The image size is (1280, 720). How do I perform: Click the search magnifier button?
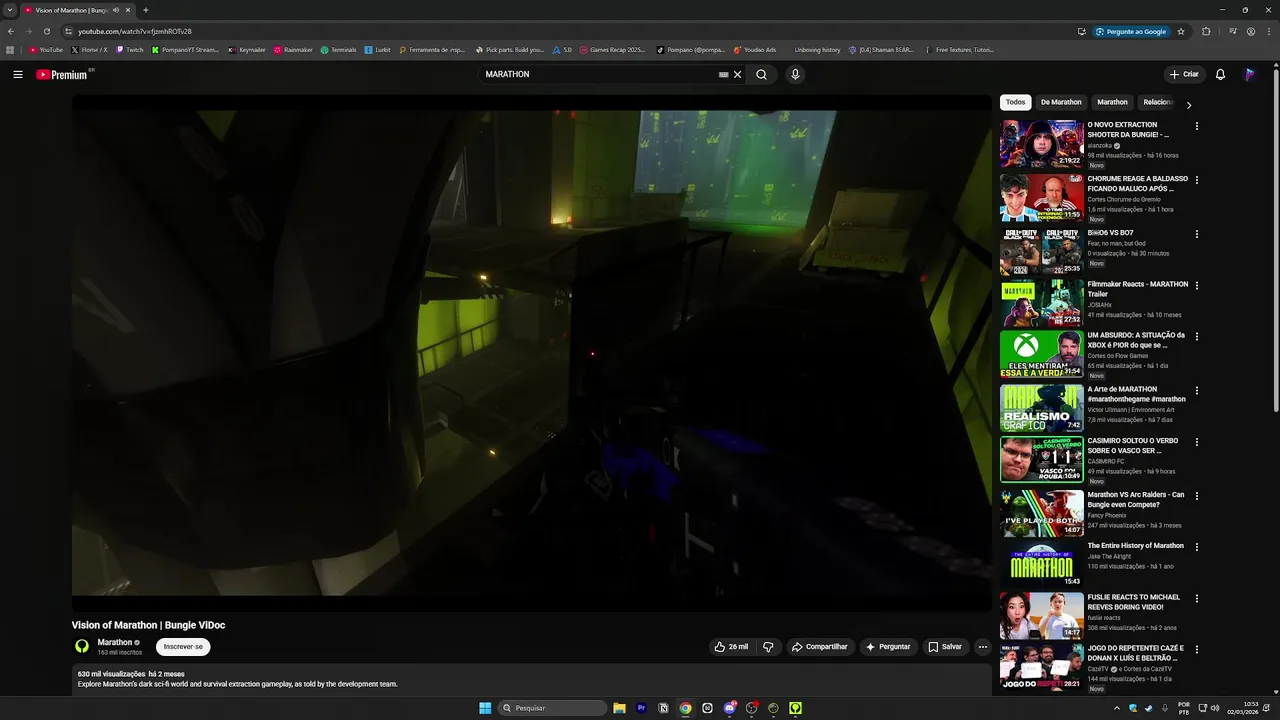761,74
